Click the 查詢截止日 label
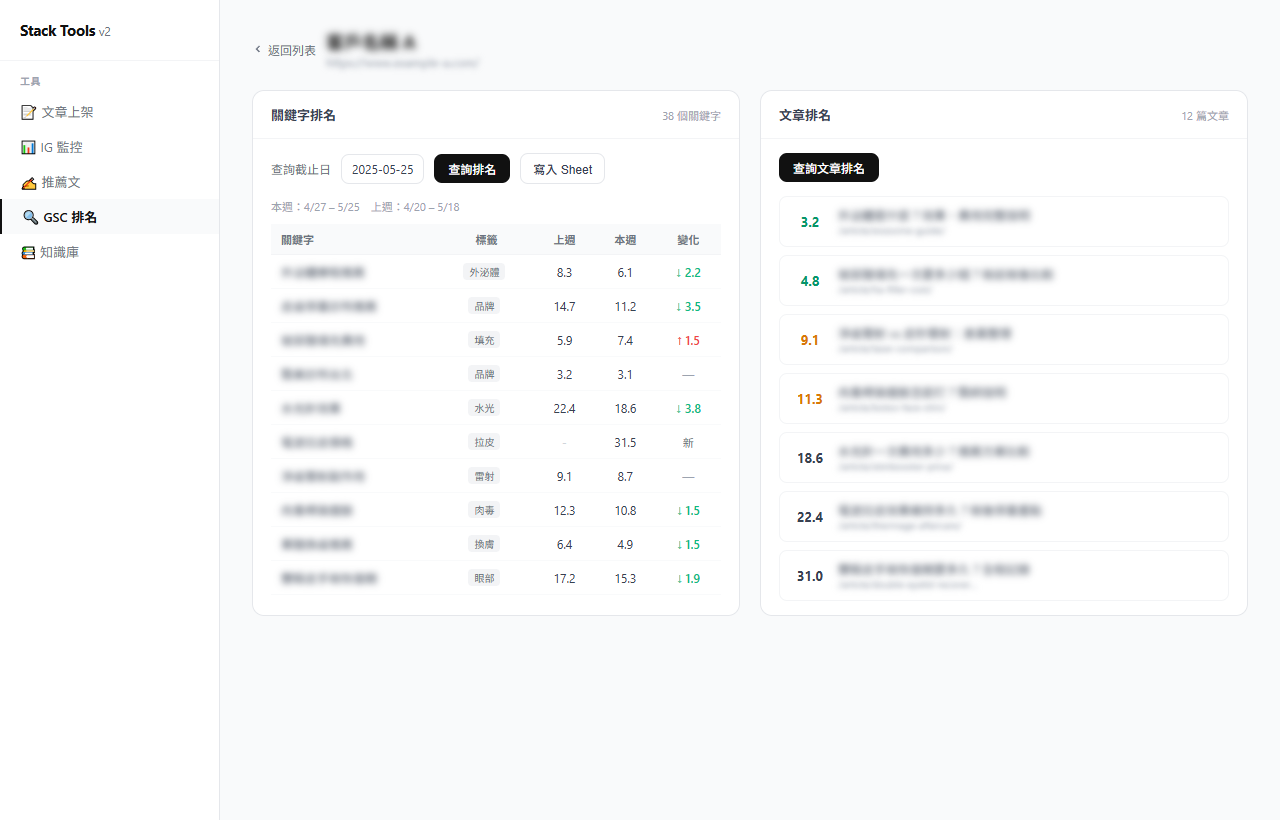The image size is (1280, 820). click(301, 170)
